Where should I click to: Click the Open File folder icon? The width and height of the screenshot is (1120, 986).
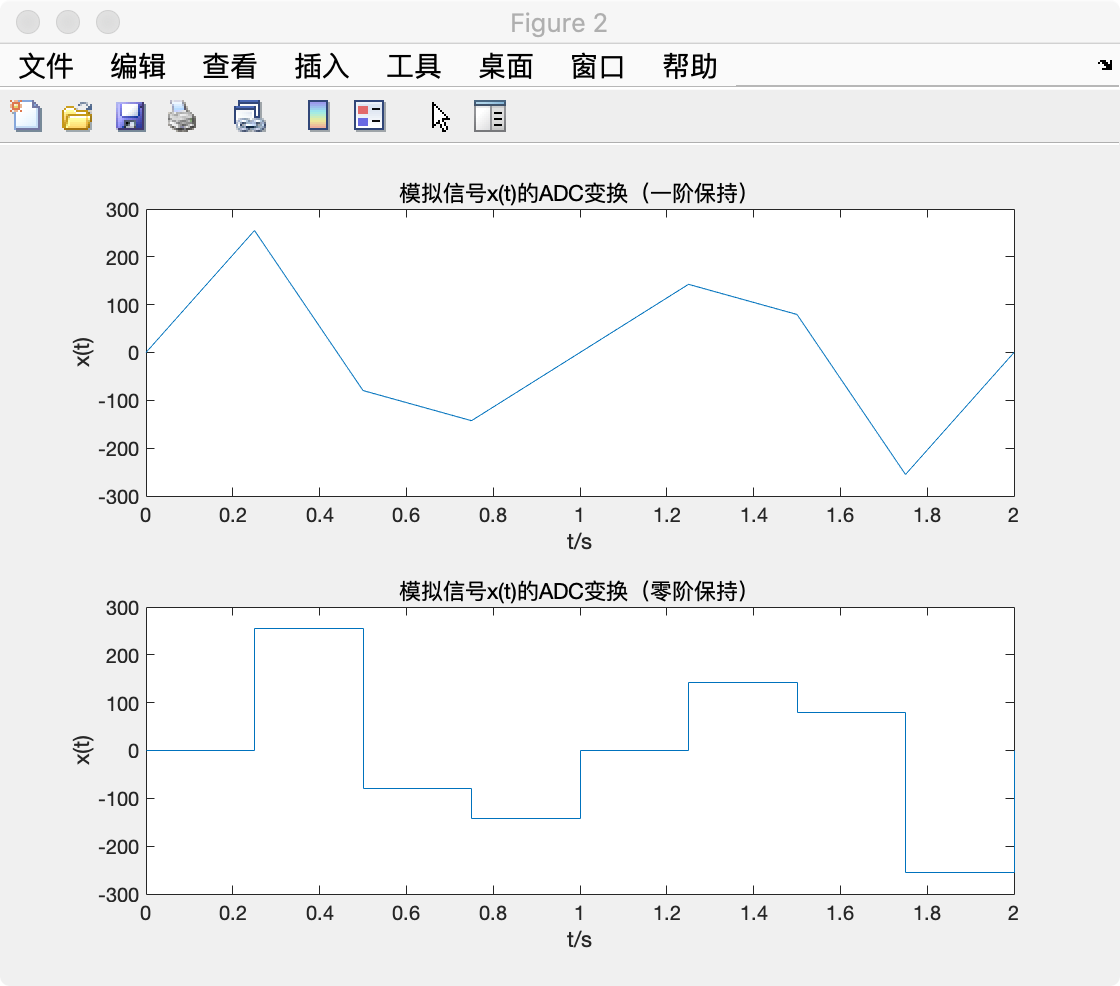point(77,116)
